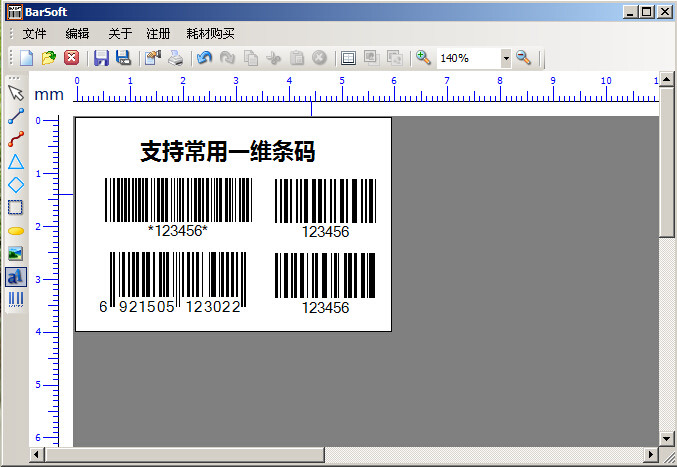Click the blue undo arrow

tap(204, 58)
